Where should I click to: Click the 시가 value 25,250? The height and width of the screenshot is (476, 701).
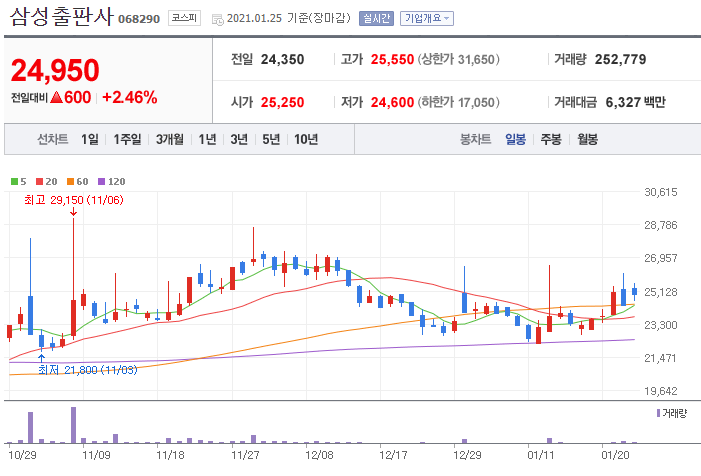[282, 102]
